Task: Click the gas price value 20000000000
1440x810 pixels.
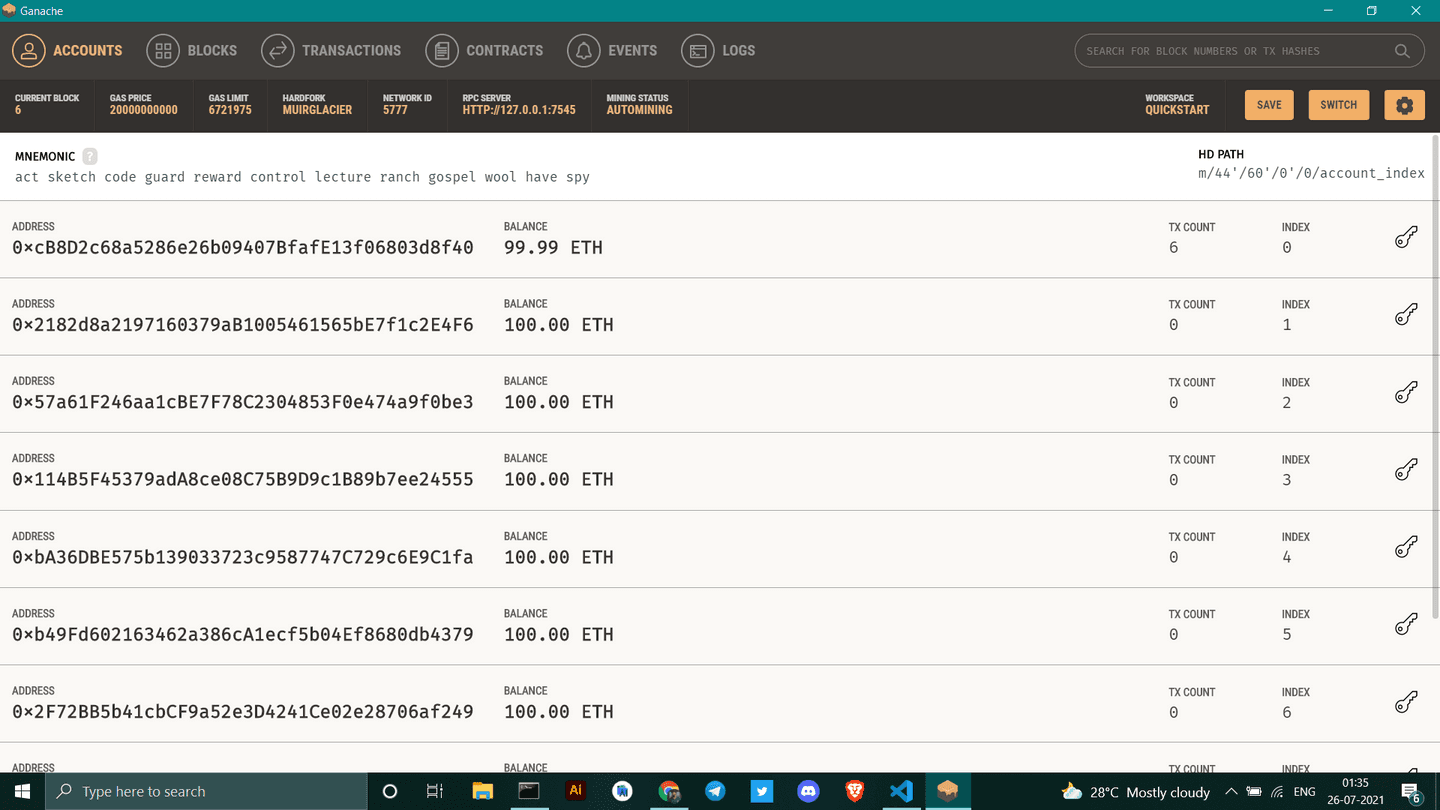Action: (144, 110)
